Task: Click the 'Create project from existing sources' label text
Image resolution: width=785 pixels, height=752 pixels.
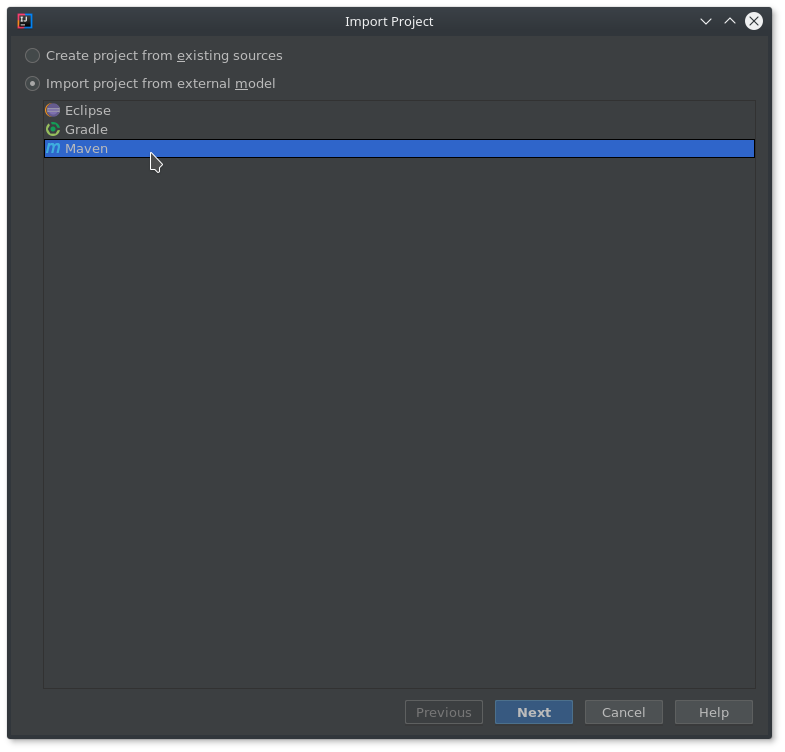Action: (164, 55)
